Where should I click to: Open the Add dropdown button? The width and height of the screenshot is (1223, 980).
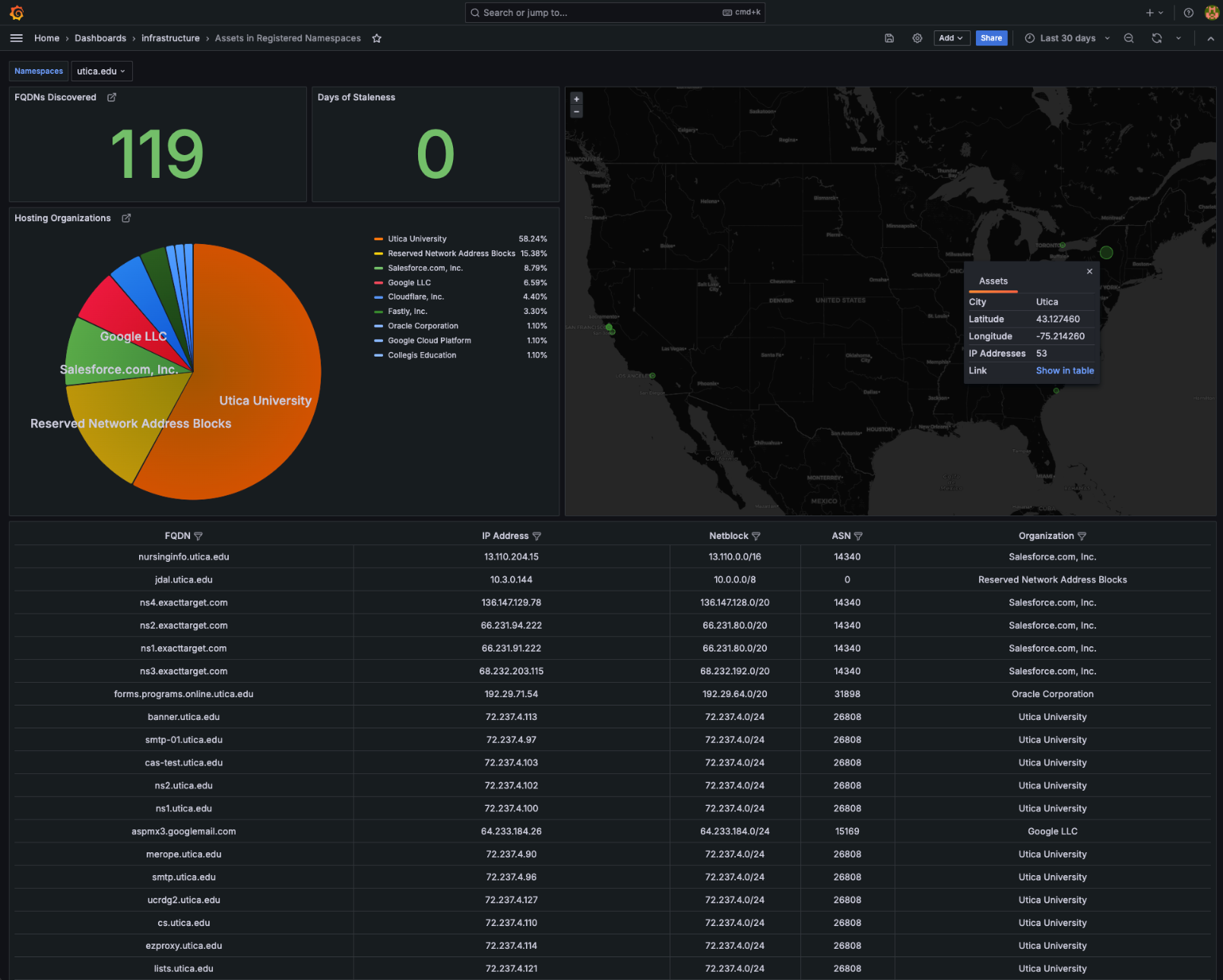click(951, 38)
